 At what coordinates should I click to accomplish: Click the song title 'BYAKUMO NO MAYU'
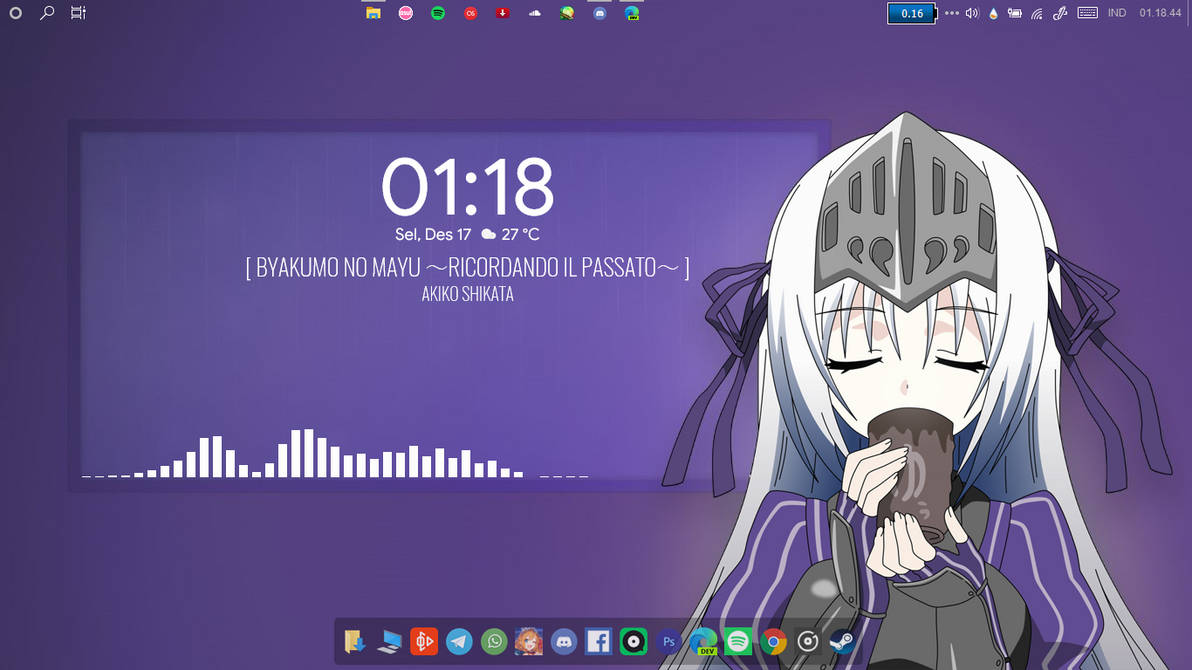coord(338,268)
